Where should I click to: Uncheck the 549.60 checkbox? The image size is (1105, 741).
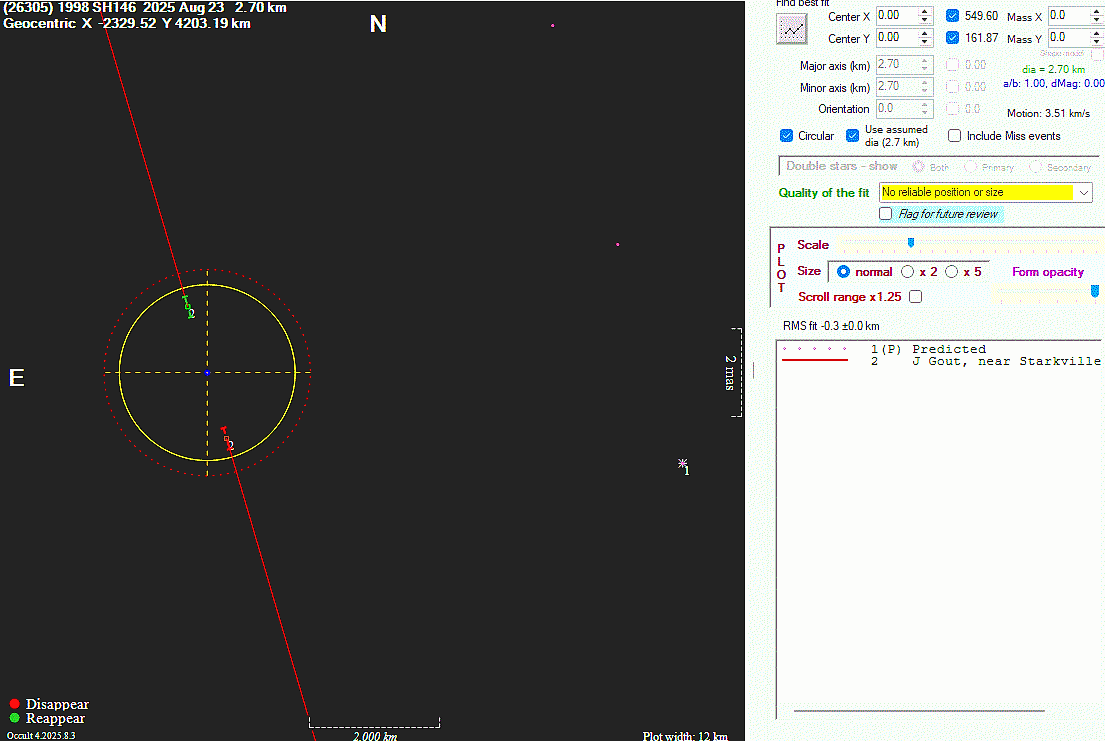coord(952,16)
